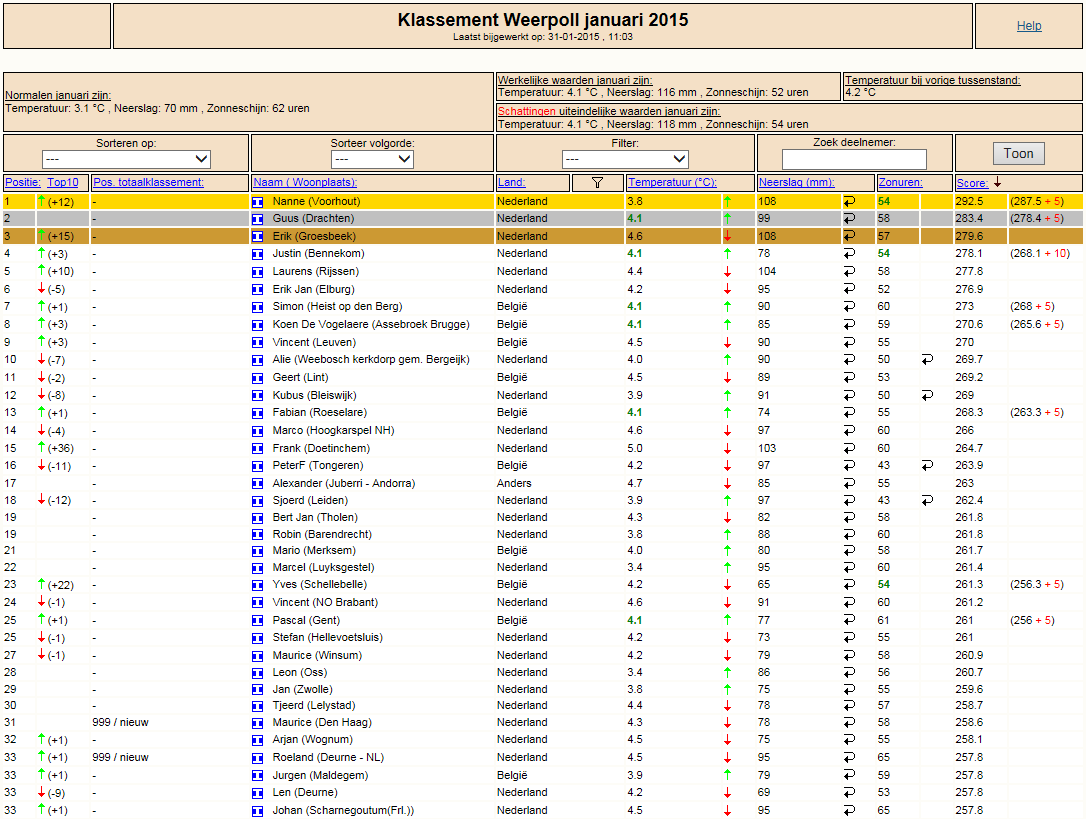Screen dimensions: 1086x819
Task: Click the blue info icon beside Guus (Drachten)
Action: pos(258,219)
